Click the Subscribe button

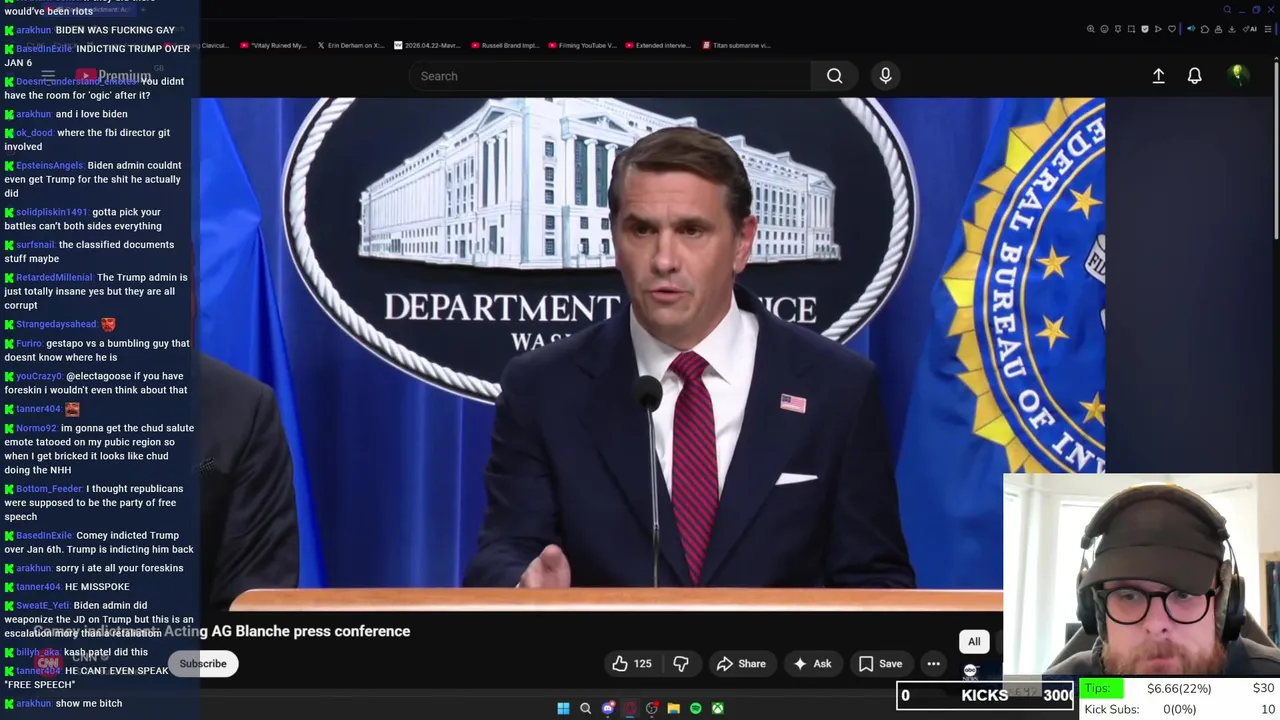[203, 664]
